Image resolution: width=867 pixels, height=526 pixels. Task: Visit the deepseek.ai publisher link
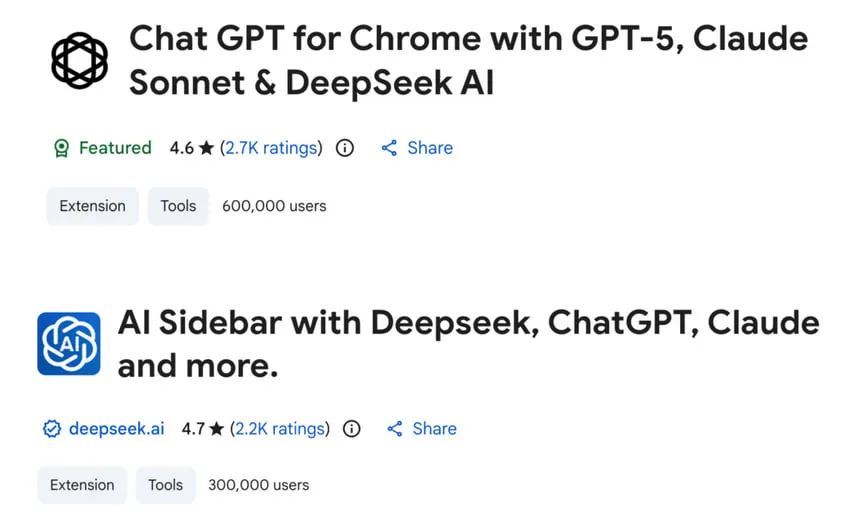[116, 429]
